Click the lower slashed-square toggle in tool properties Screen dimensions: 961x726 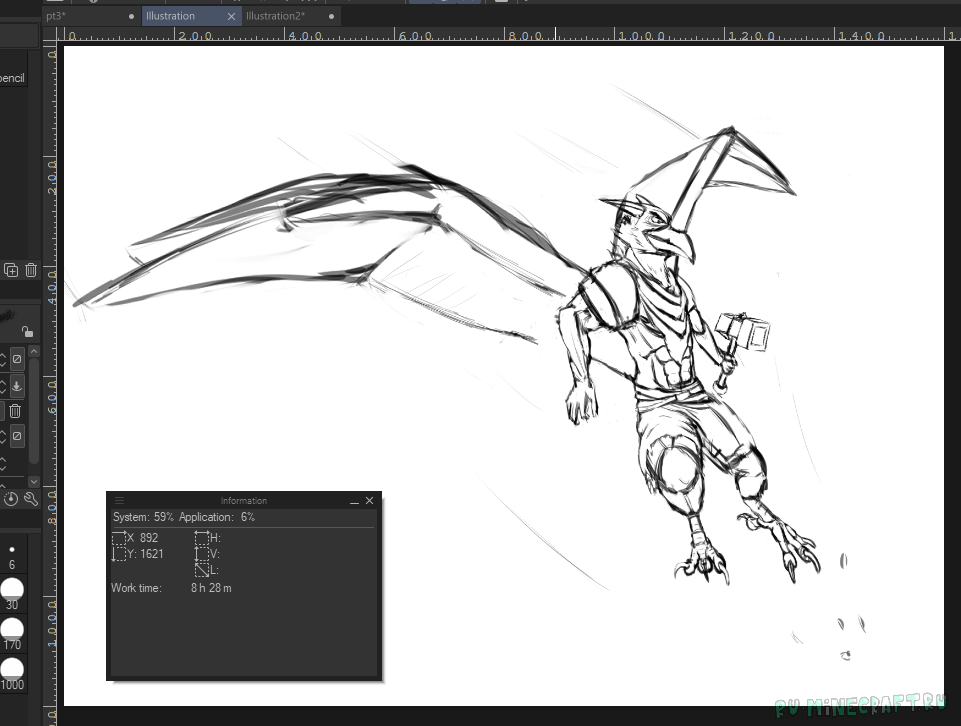(17, 437)
